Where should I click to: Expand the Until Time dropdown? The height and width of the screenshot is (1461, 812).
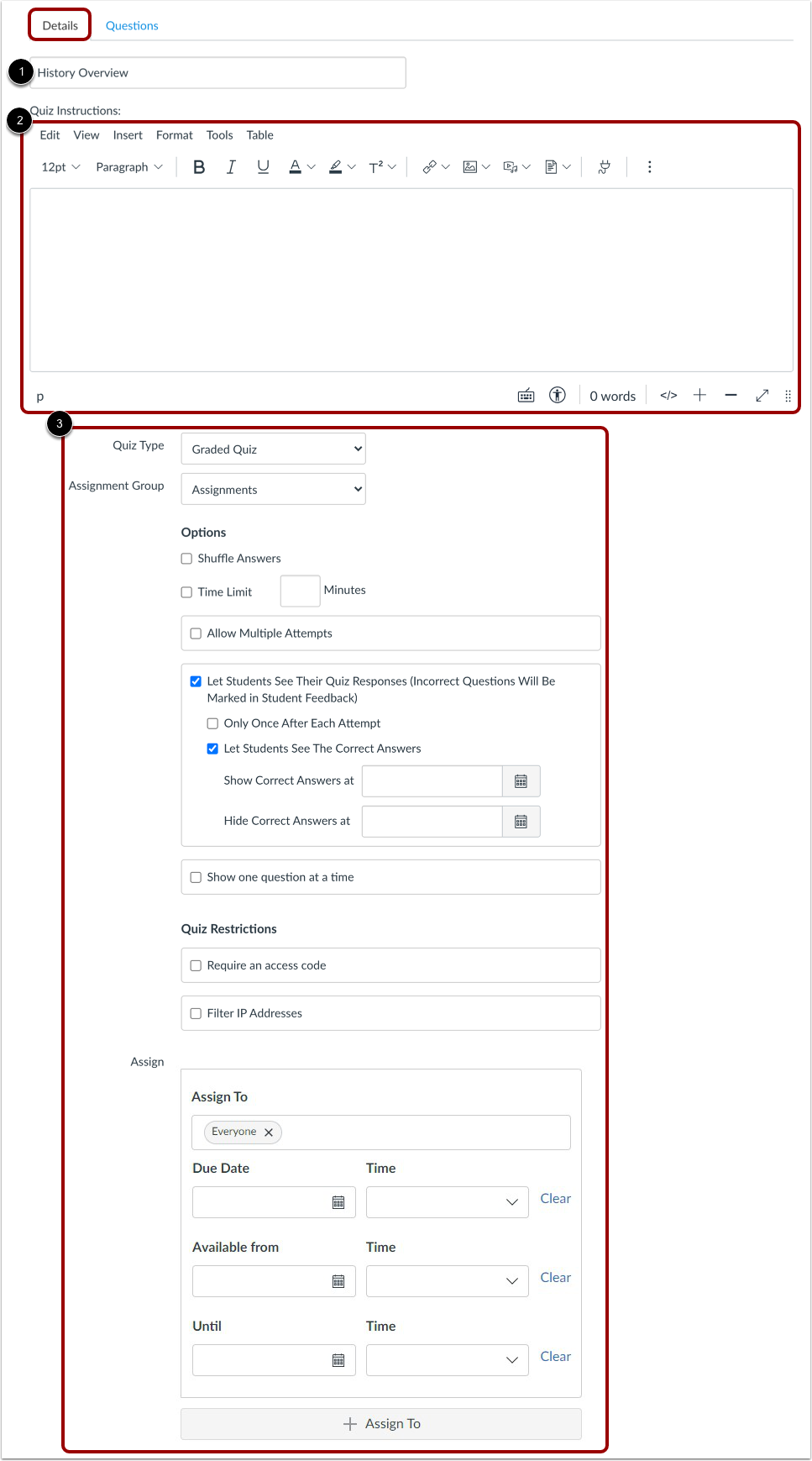click(x=448, y=1360)
